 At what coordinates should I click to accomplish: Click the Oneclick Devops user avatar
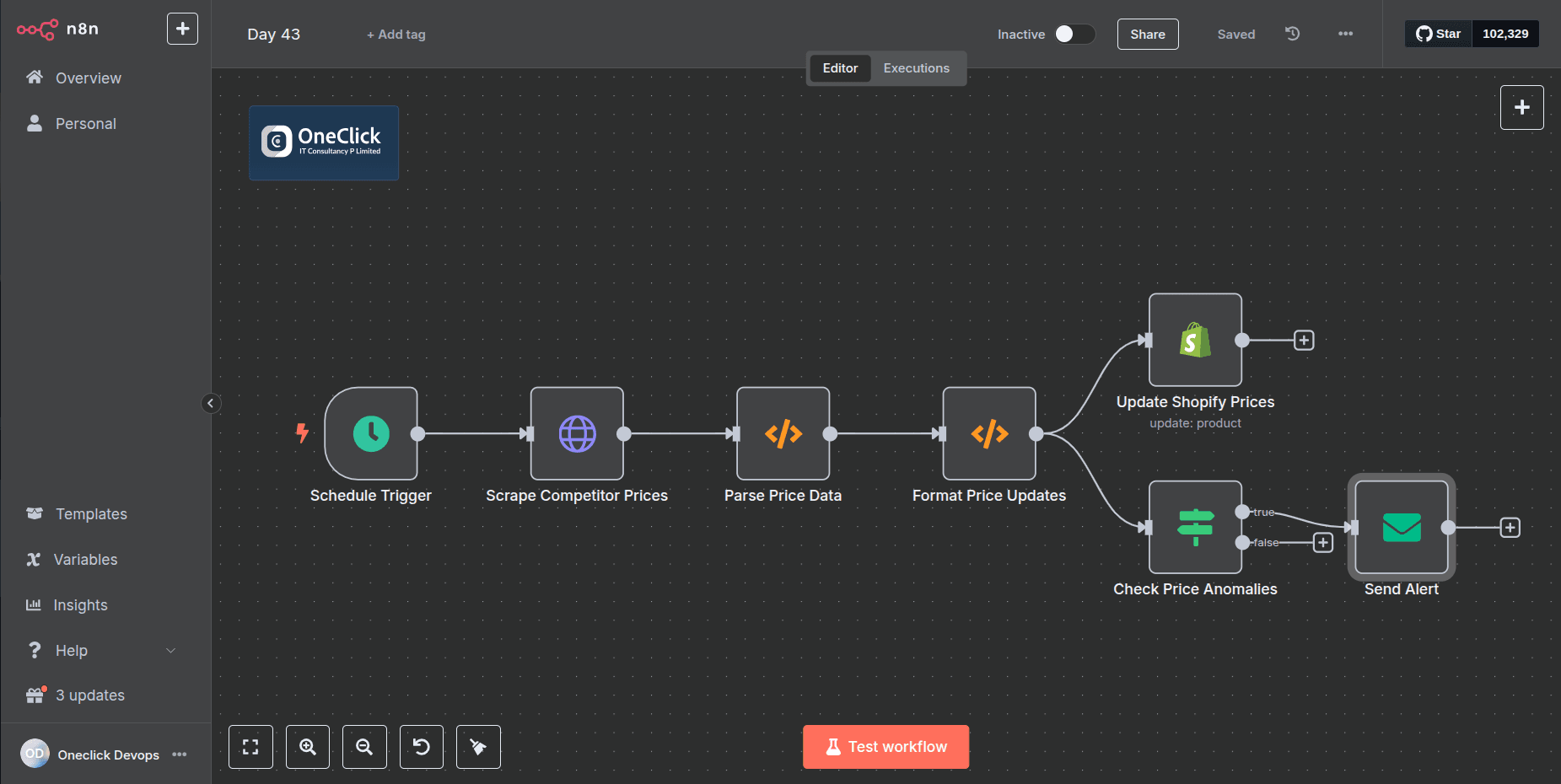(x=35, y=754)
